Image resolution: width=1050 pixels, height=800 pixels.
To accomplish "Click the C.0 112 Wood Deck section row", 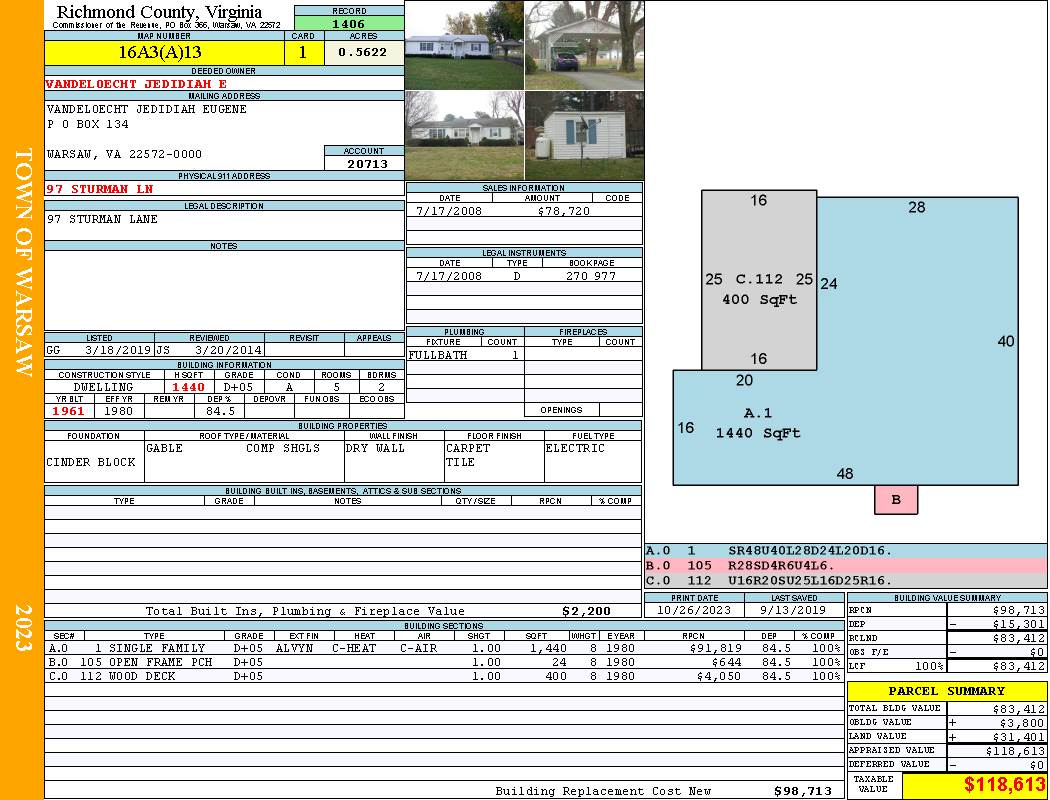I will (x=444, y=676).
